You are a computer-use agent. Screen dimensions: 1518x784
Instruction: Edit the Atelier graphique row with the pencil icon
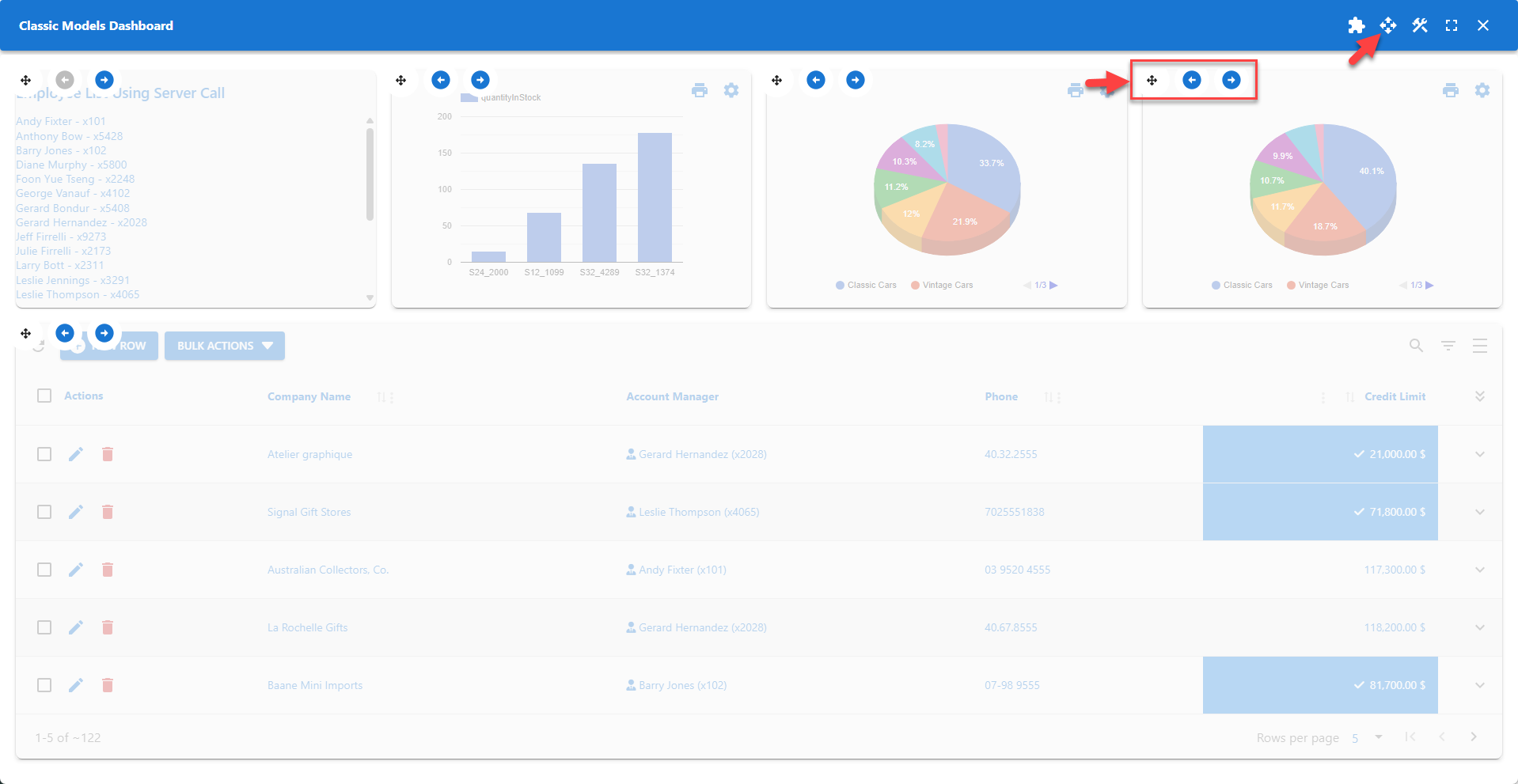point(76,454)
